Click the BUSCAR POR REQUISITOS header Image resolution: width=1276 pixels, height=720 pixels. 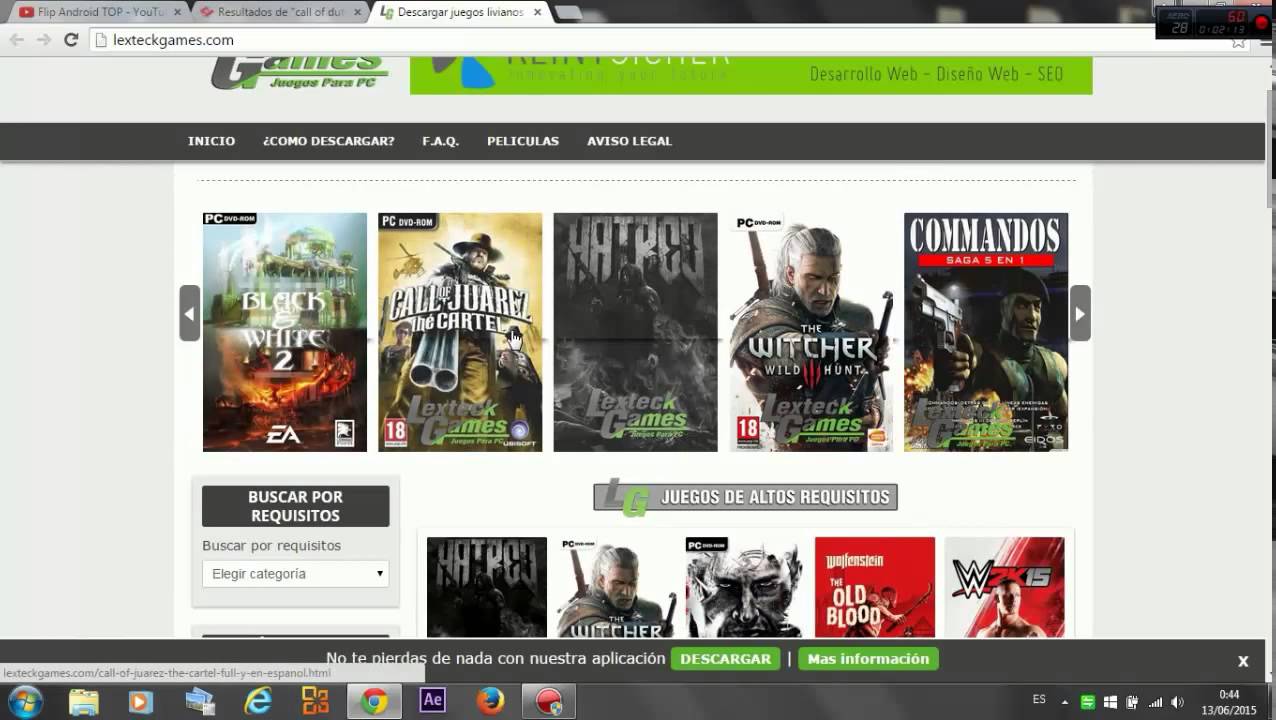pos(296,506)
